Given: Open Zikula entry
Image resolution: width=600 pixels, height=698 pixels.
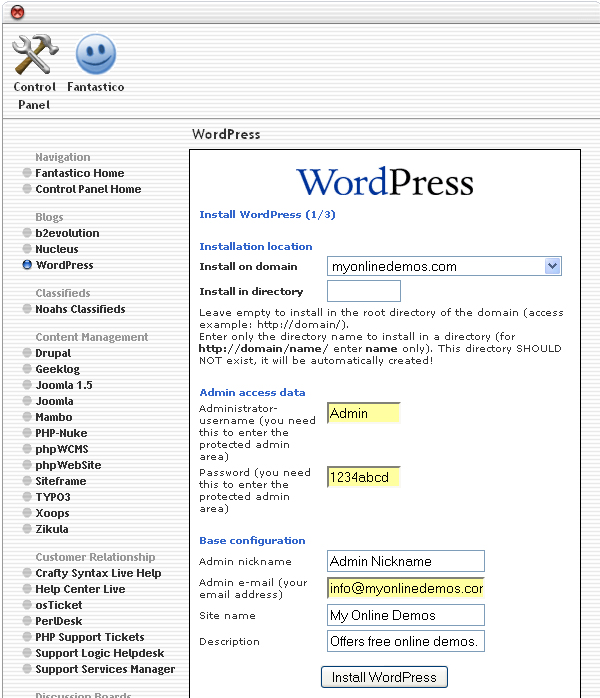Looking at the screenshot, I should click(x=52, y=529).
